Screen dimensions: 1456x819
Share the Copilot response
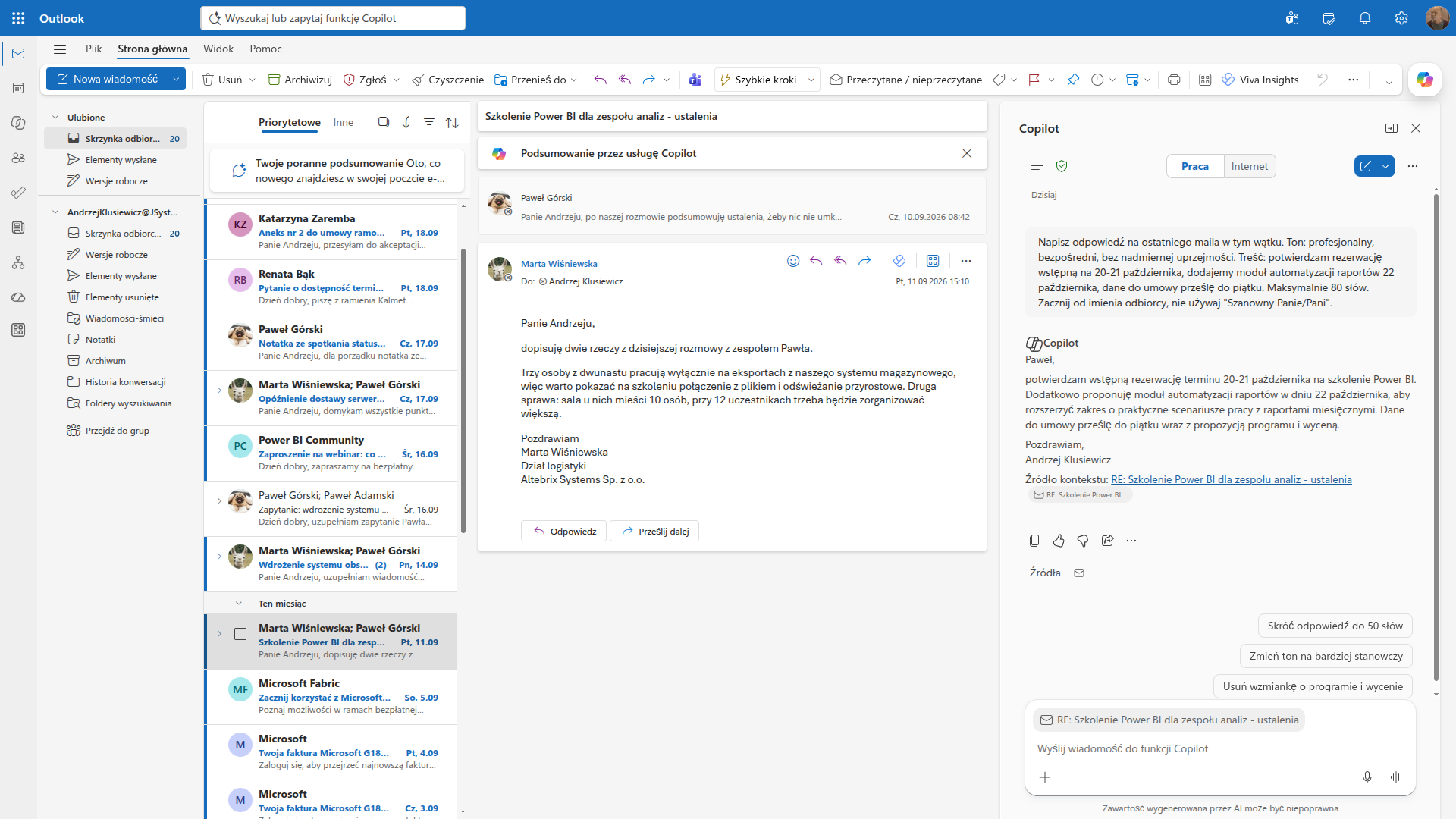tap(1107, 541)
